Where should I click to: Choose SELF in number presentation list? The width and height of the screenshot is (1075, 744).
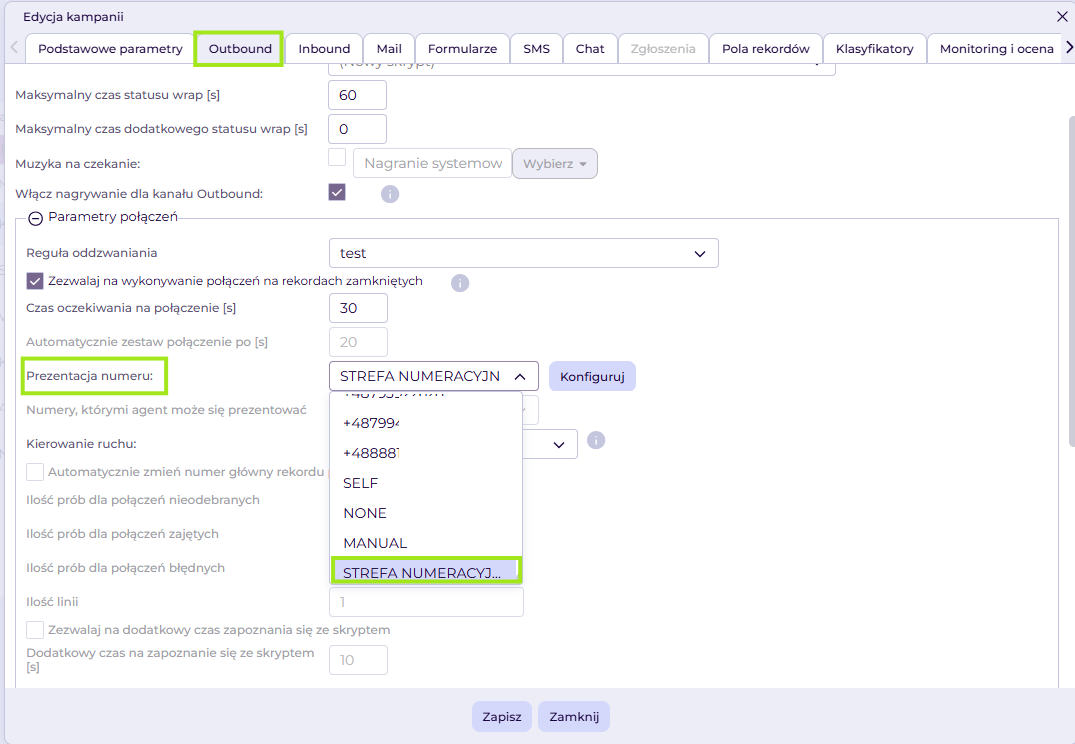click(426, 483)
